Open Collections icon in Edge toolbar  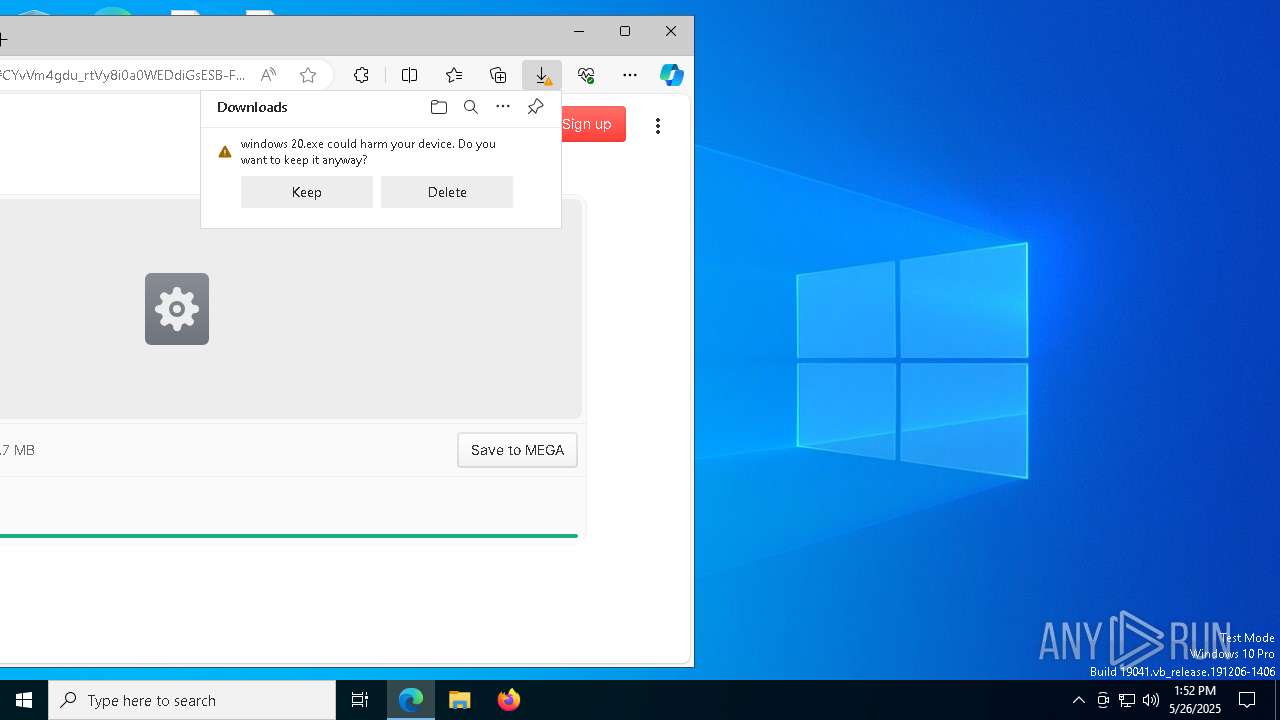click(498, 75)
